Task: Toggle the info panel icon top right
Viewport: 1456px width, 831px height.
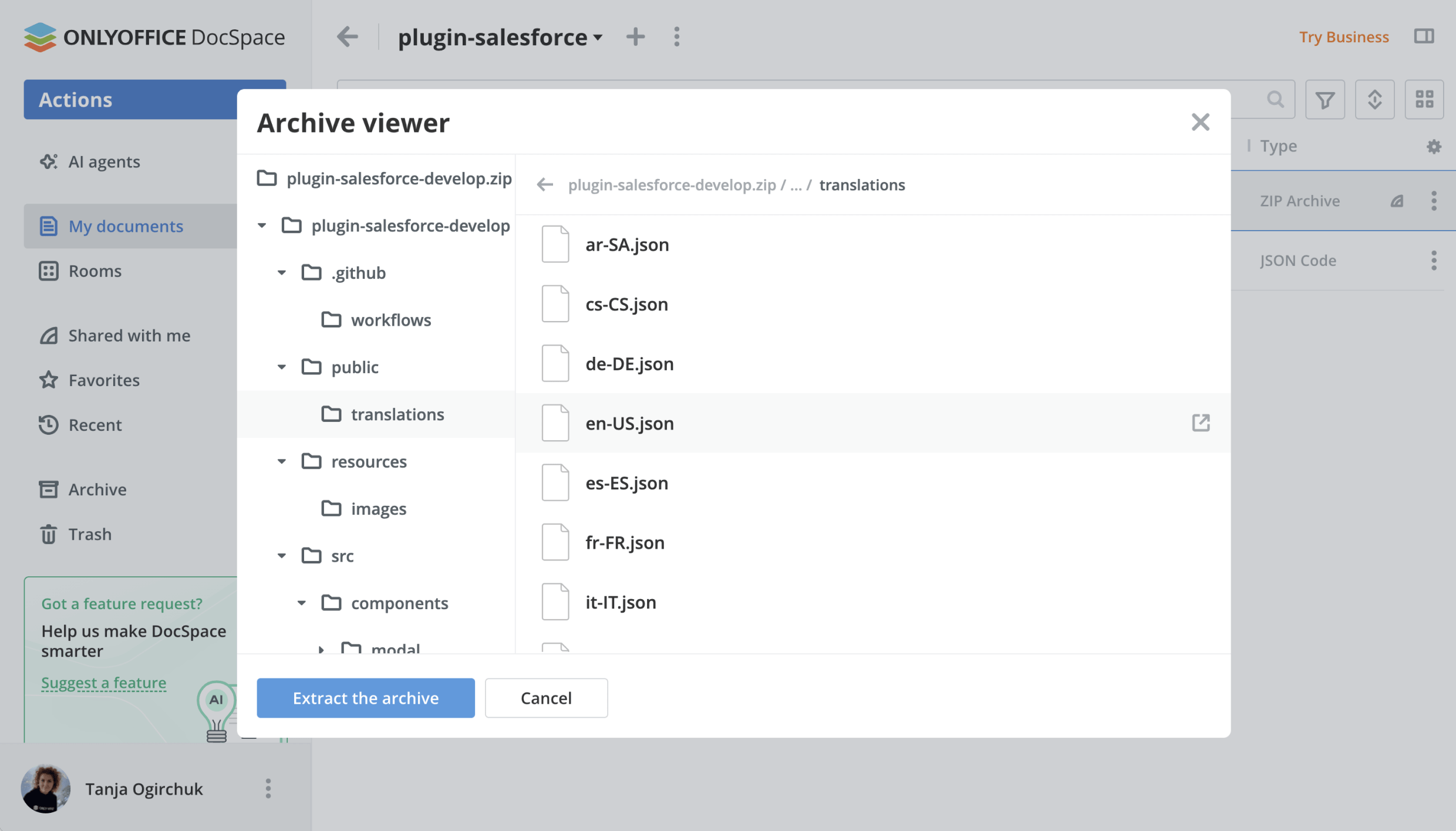Action: (1424, 36)
